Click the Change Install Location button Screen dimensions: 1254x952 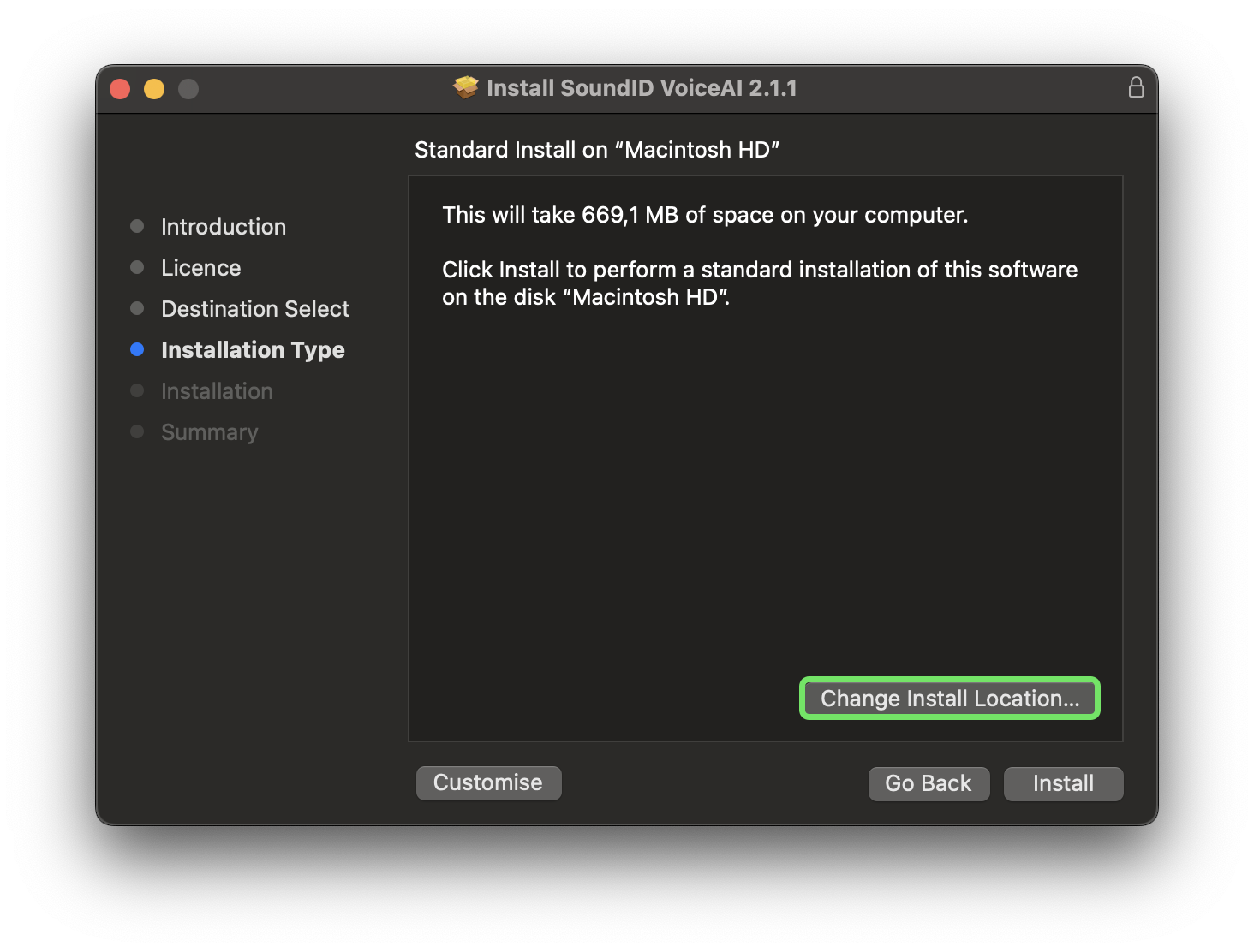point(949,699)
